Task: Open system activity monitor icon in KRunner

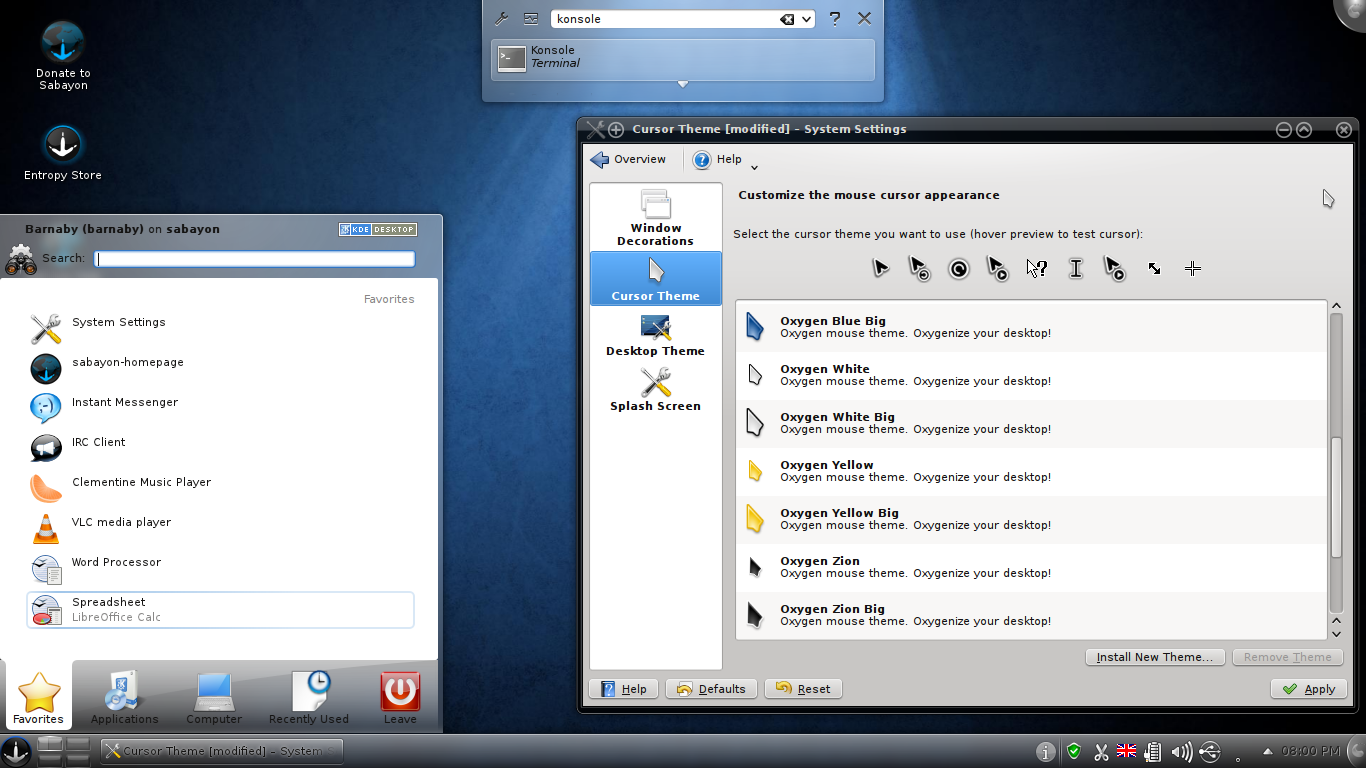Action: pos(531,18)
